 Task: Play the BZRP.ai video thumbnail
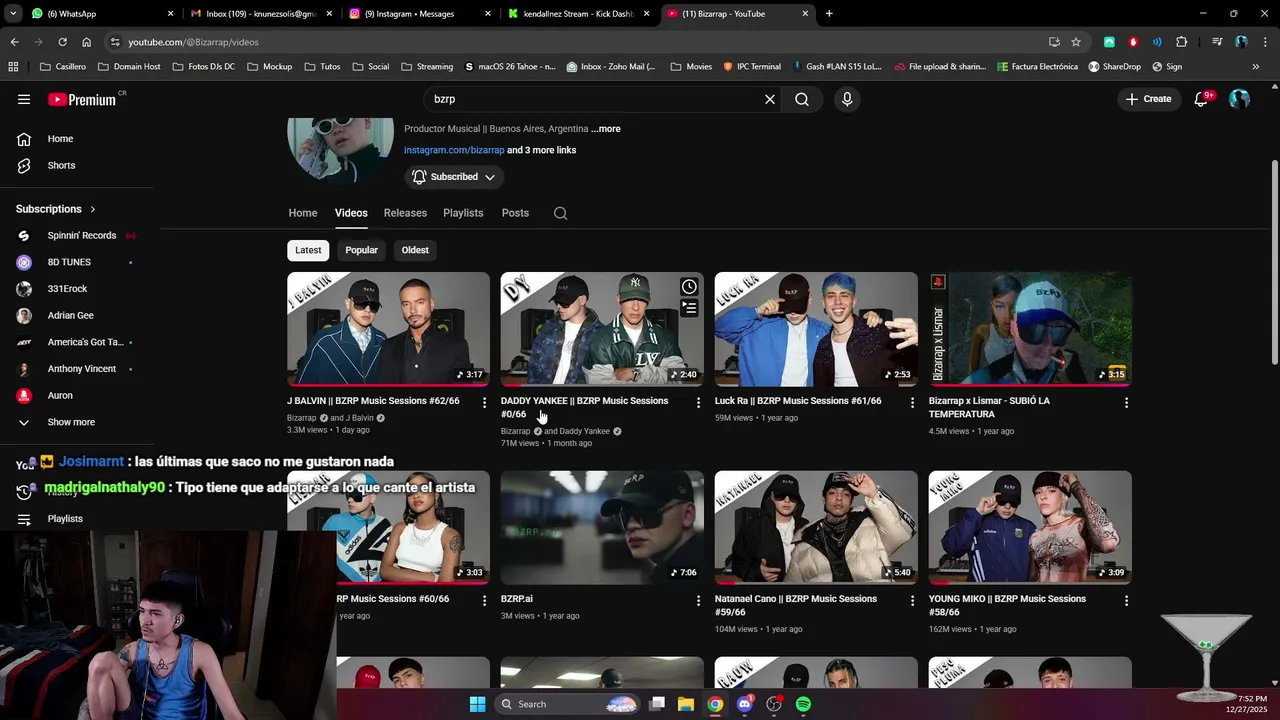pos(602,527)
